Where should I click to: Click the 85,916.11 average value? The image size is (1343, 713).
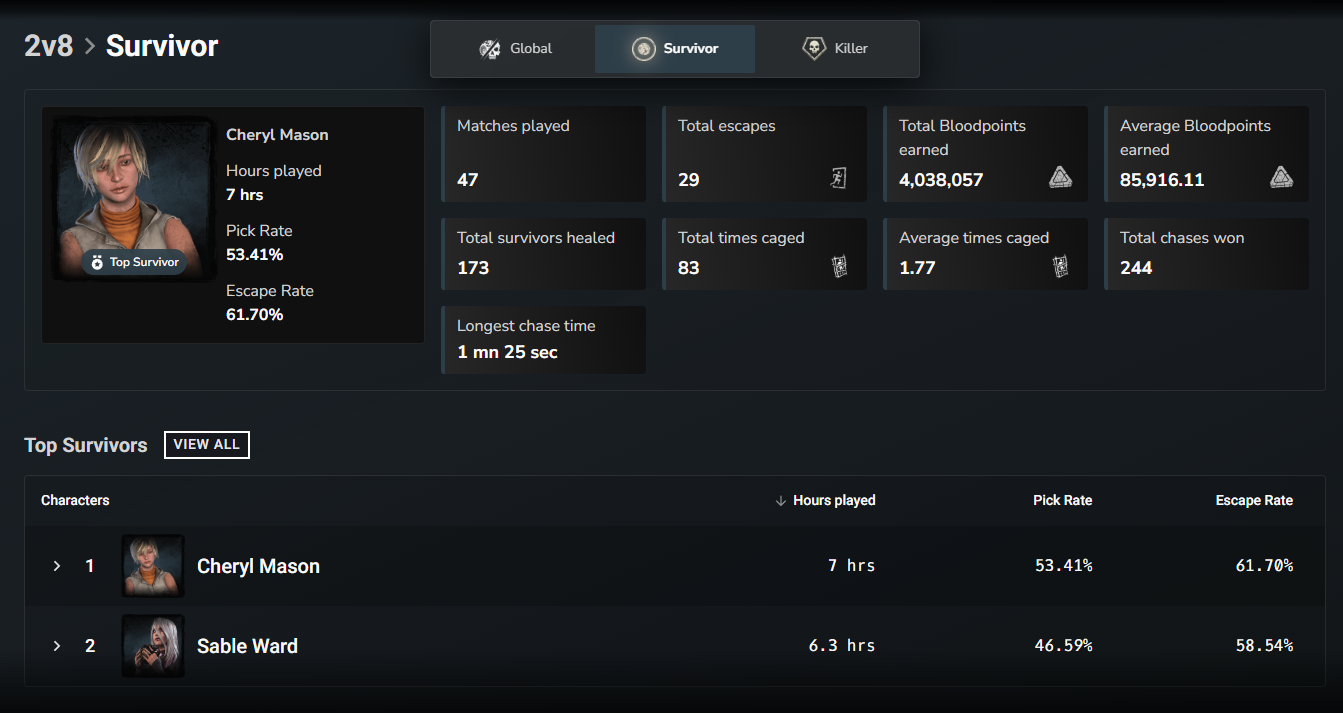[x=1162, y=180]
